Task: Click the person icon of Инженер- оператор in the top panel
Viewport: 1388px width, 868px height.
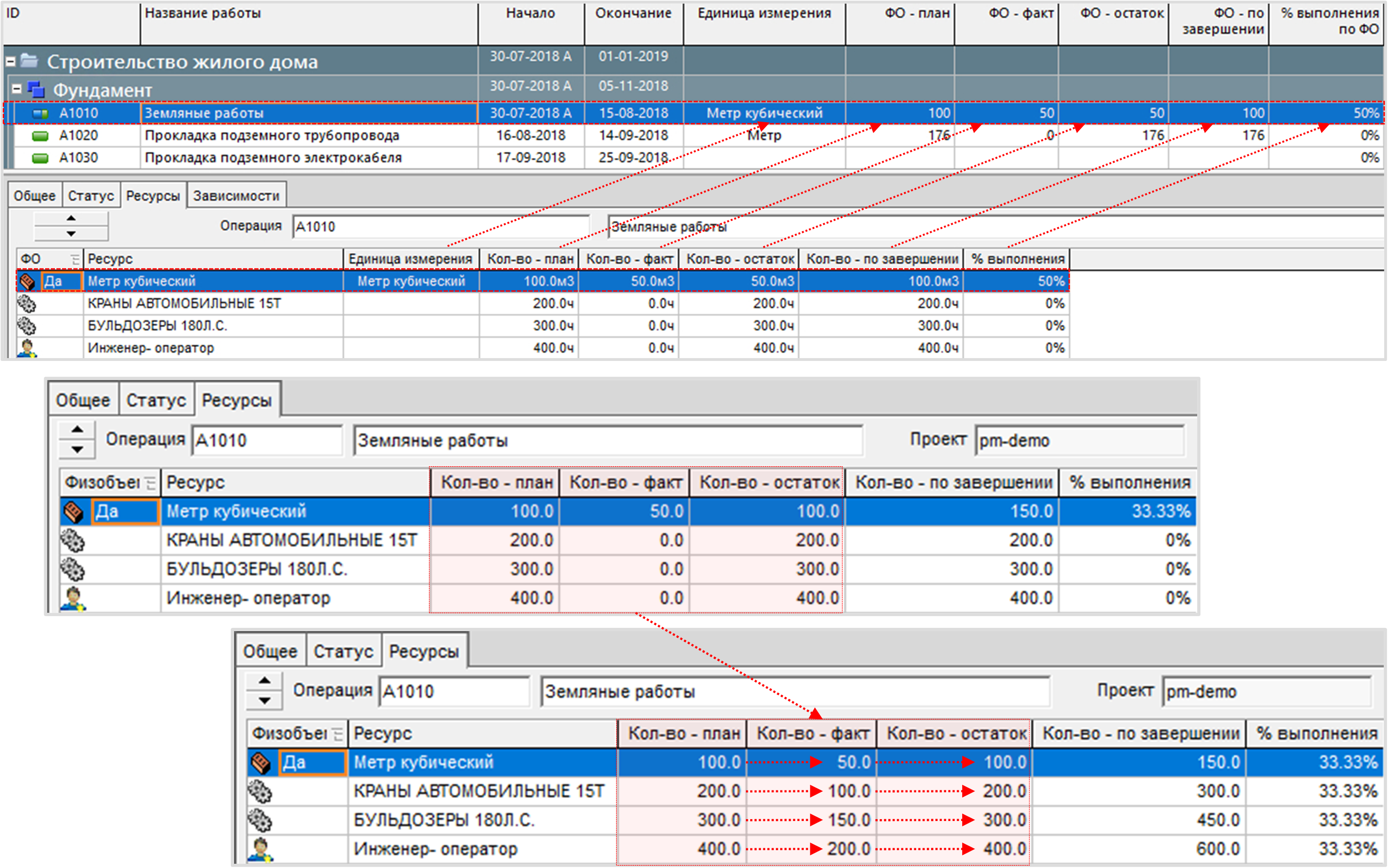Action: [x=26, y=348]
